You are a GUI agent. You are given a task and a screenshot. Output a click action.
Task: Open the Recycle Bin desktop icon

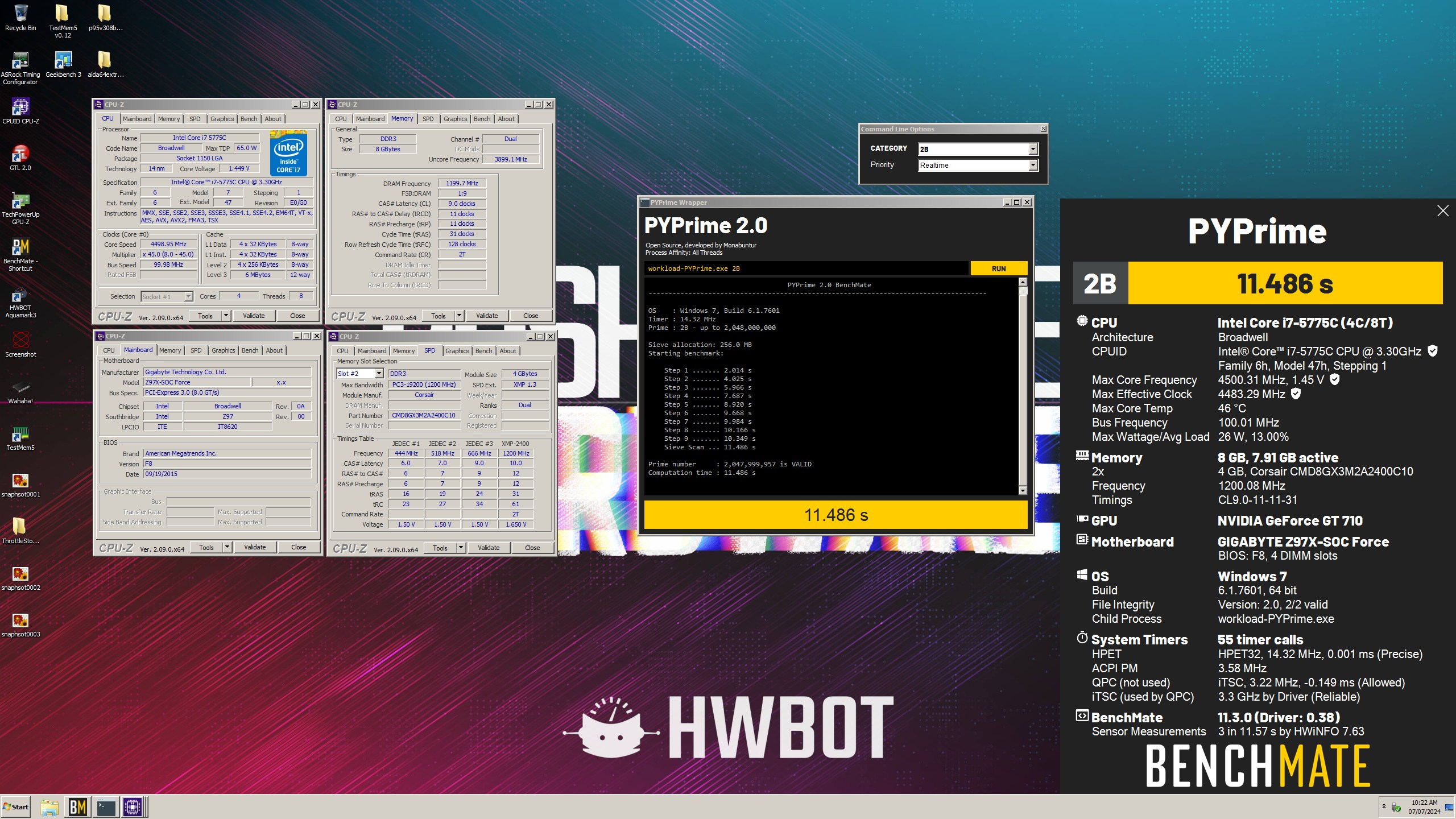click(20, 18)
